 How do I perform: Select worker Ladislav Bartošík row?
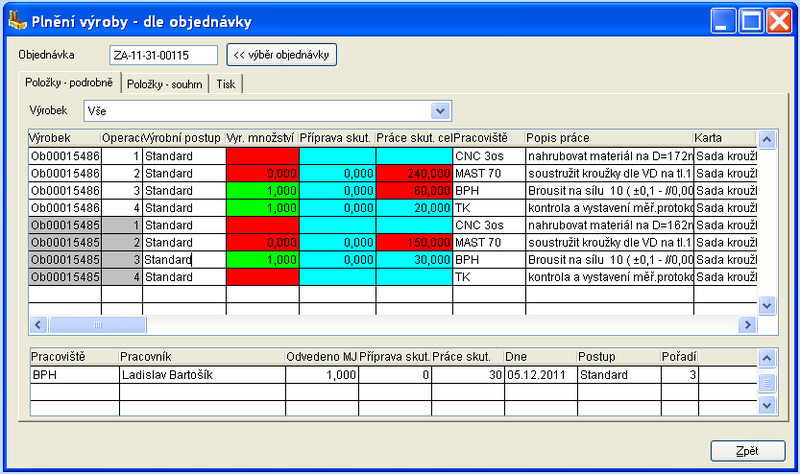200,375
